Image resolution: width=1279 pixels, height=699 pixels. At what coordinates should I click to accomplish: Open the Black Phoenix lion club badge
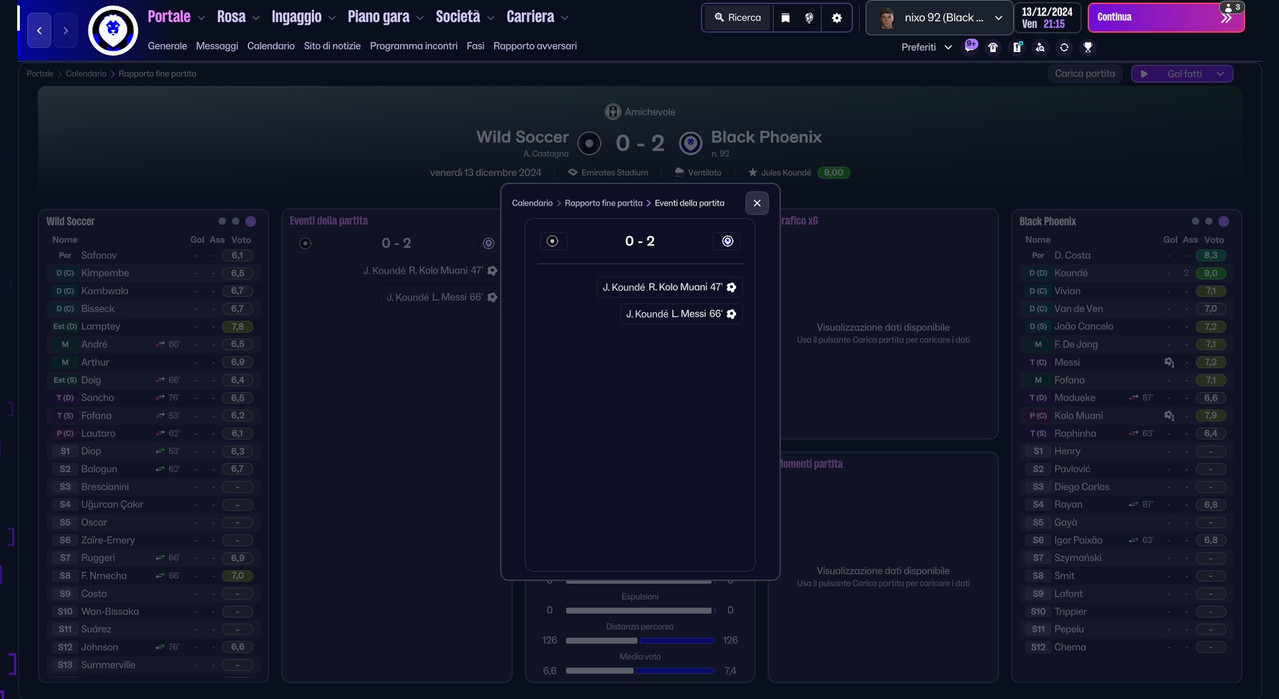113,30
